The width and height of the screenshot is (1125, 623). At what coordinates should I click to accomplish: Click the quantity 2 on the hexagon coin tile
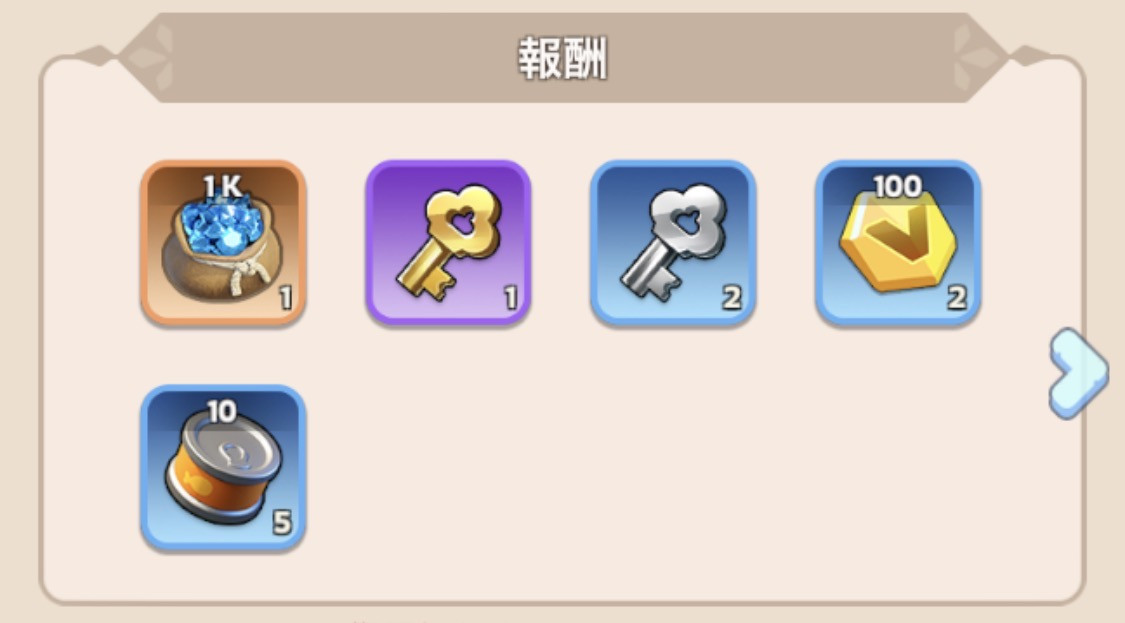[956, 297]
